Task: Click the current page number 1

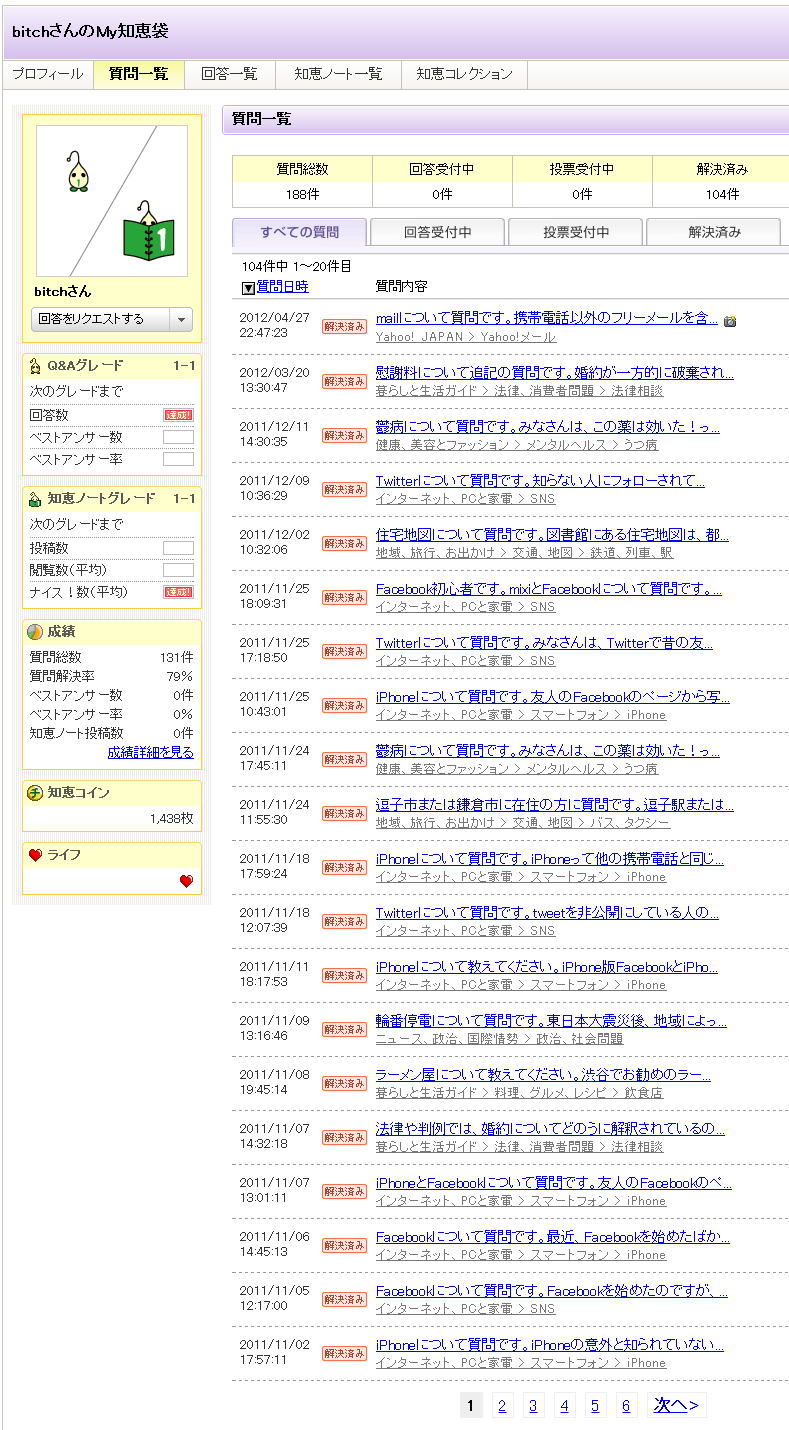Action: click(471, 1406)
